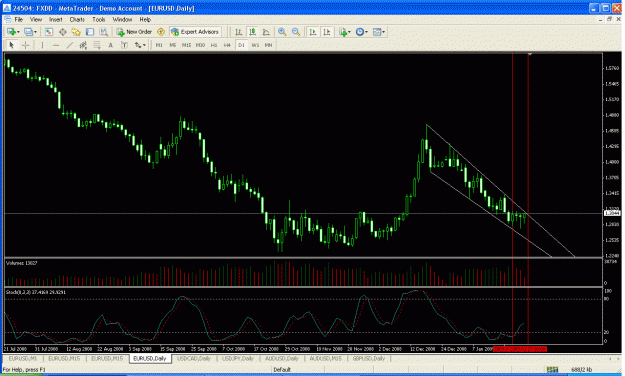Zoom out of the chart with the magnifier minus
The height and width of the screenshot is (376, 625).
296,32
